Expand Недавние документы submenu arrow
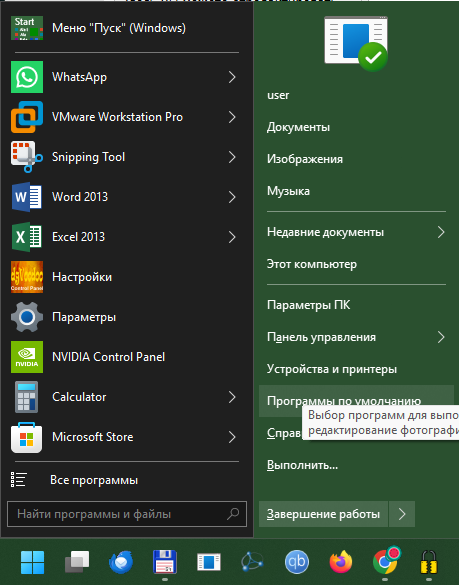This screenshot has width=459, height=585. tap(441, 232)
